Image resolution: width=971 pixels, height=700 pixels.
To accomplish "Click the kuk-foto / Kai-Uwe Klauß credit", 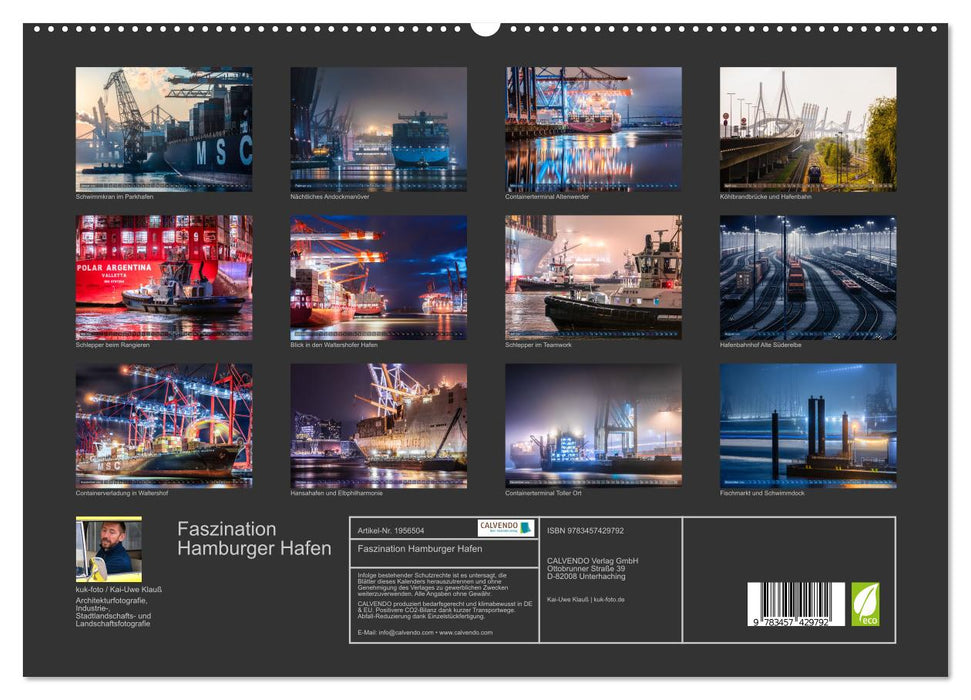I will [x=120, y=589].
